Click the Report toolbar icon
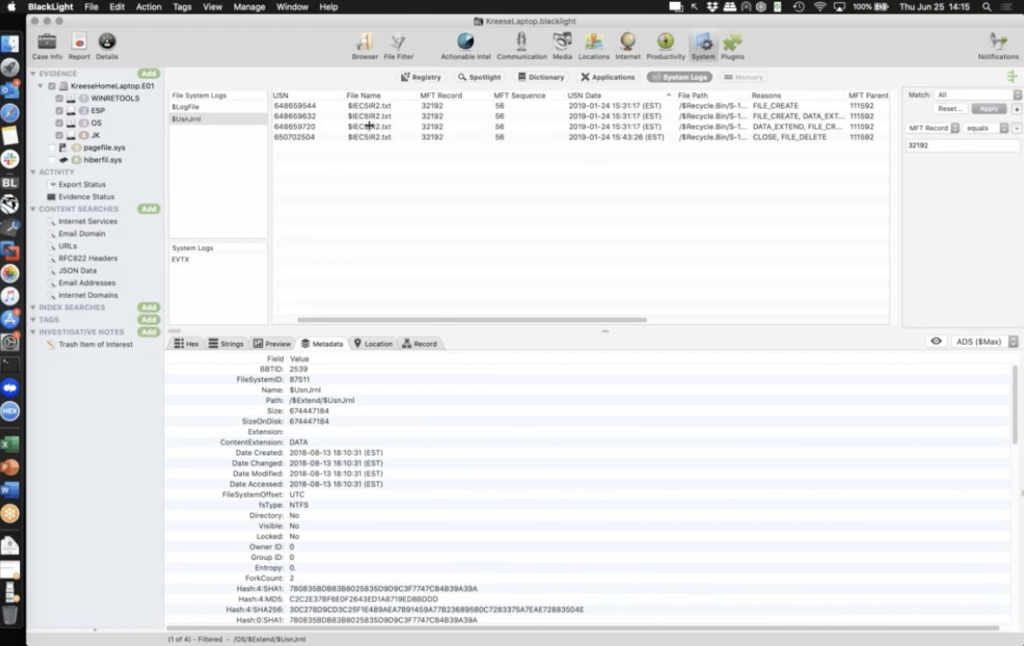Screen dimensions: 1024x646 pyautogui.click(x=79, y=46)
